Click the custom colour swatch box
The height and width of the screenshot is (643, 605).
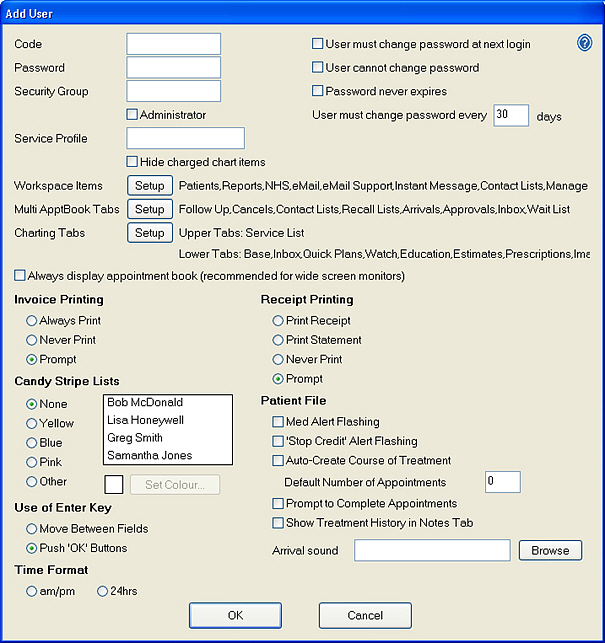pos(114,485)
